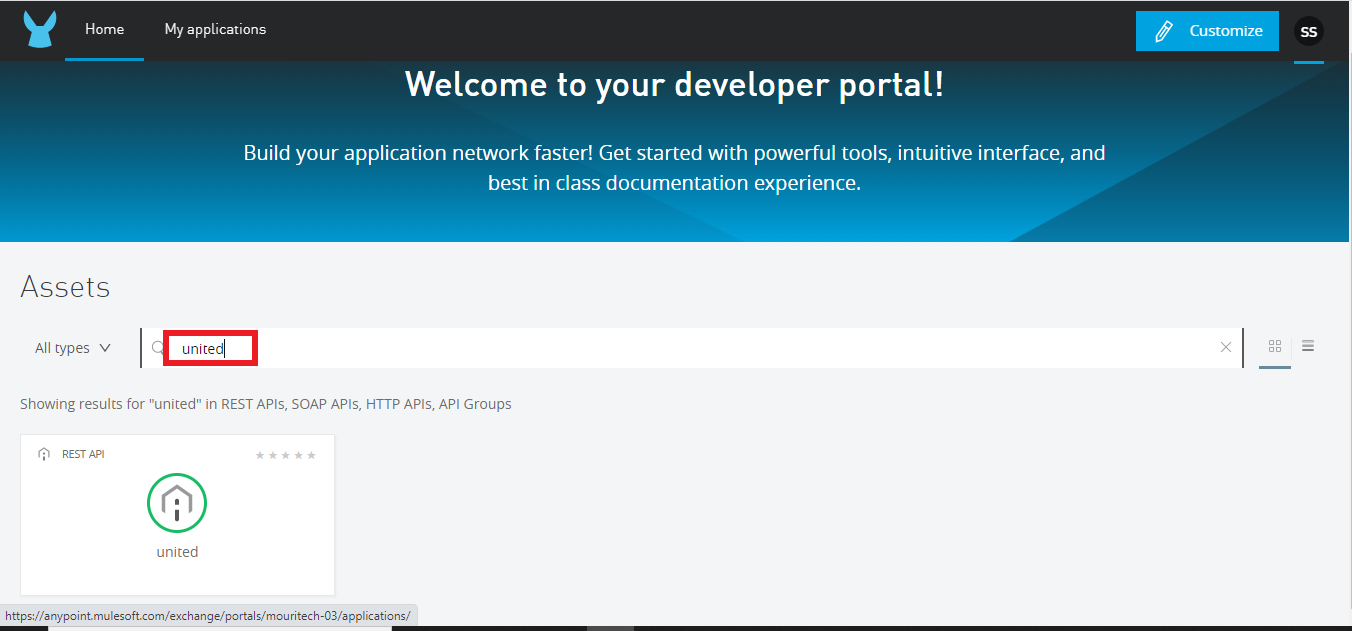Screen dimensions: 1352x631
Task: Switch to the My applications tab
Action: point(215,30)
